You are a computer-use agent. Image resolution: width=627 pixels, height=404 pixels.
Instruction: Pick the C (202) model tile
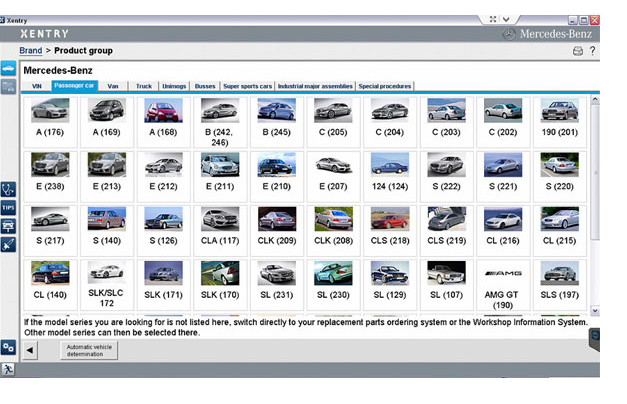(x=503, y=122)
